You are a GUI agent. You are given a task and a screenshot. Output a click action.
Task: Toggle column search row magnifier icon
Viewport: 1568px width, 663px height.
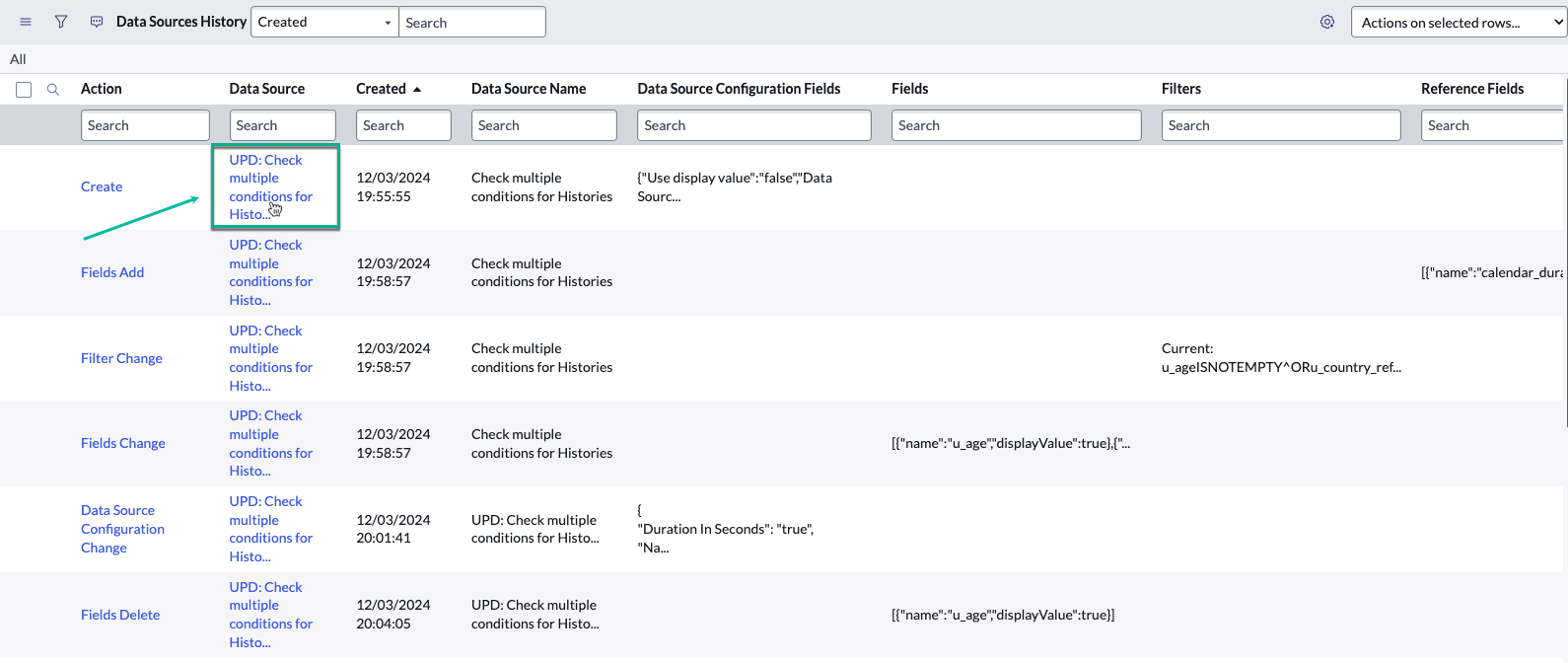[x=53, y=90]
